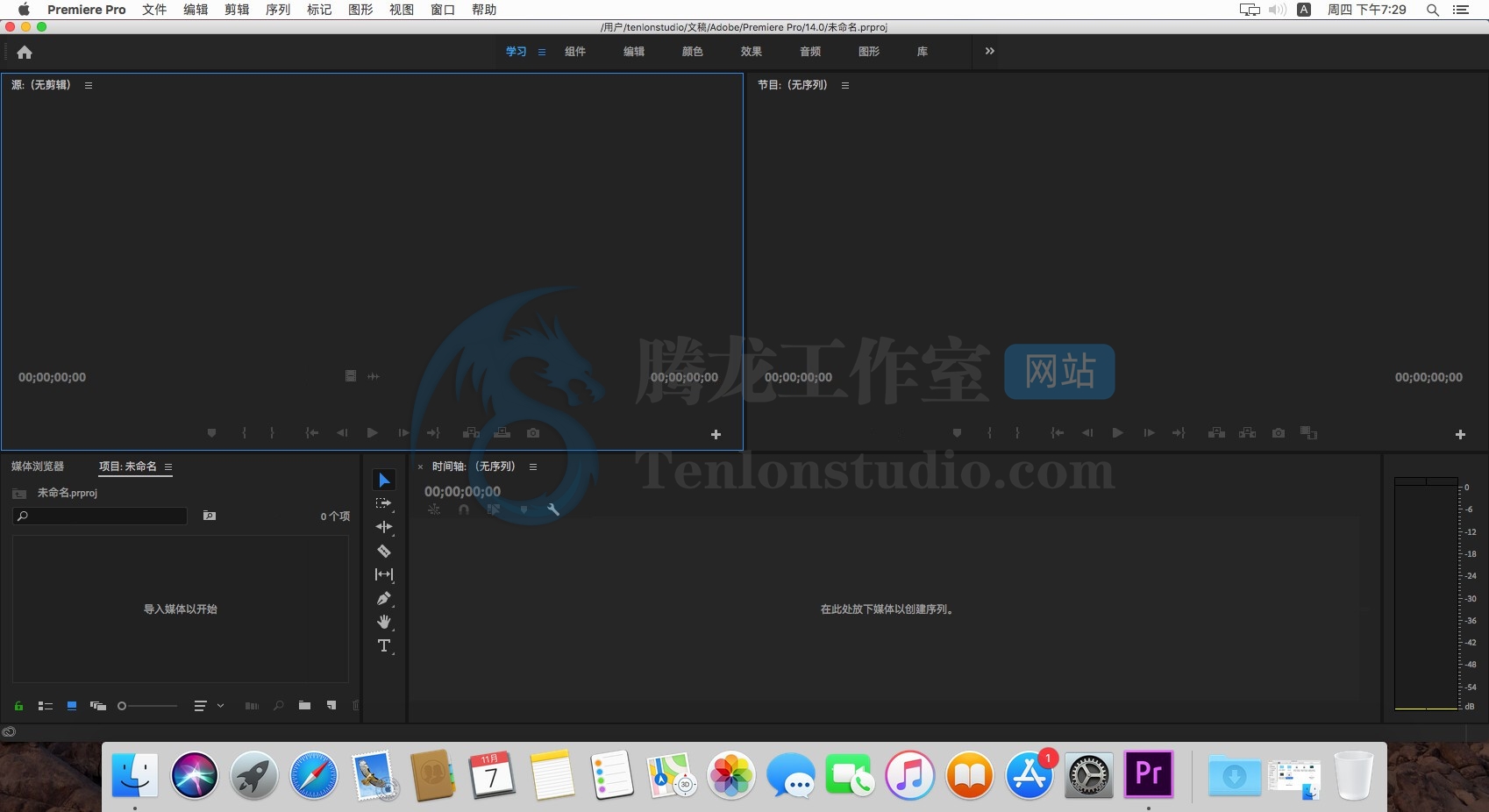Open Program panel hamburger menu
Image resolution: width=1489 pixels, height=812 pixels.
coord(845,85)
